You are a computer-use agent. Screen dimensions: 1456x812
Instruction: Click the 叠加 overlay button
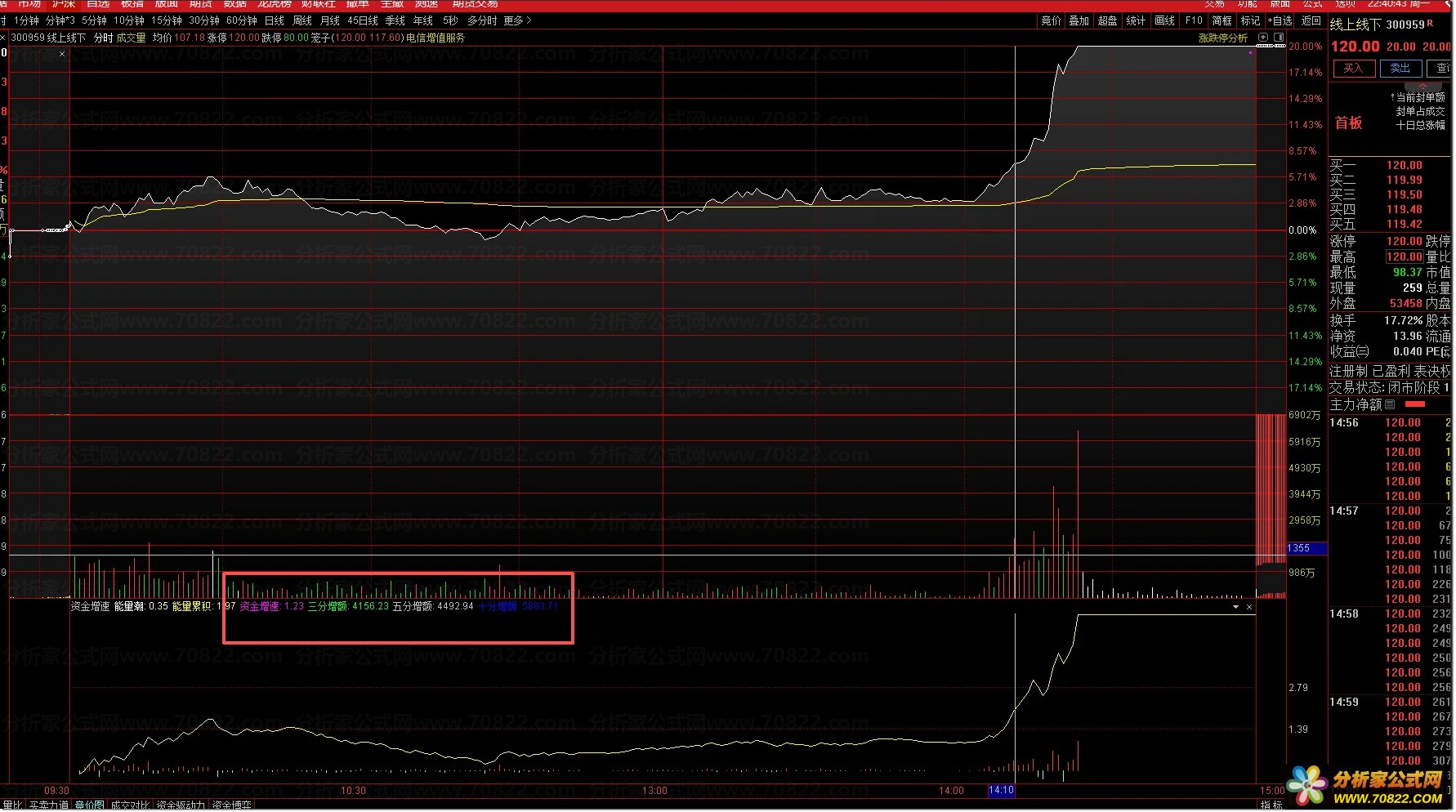click(x=1079, y=20)
